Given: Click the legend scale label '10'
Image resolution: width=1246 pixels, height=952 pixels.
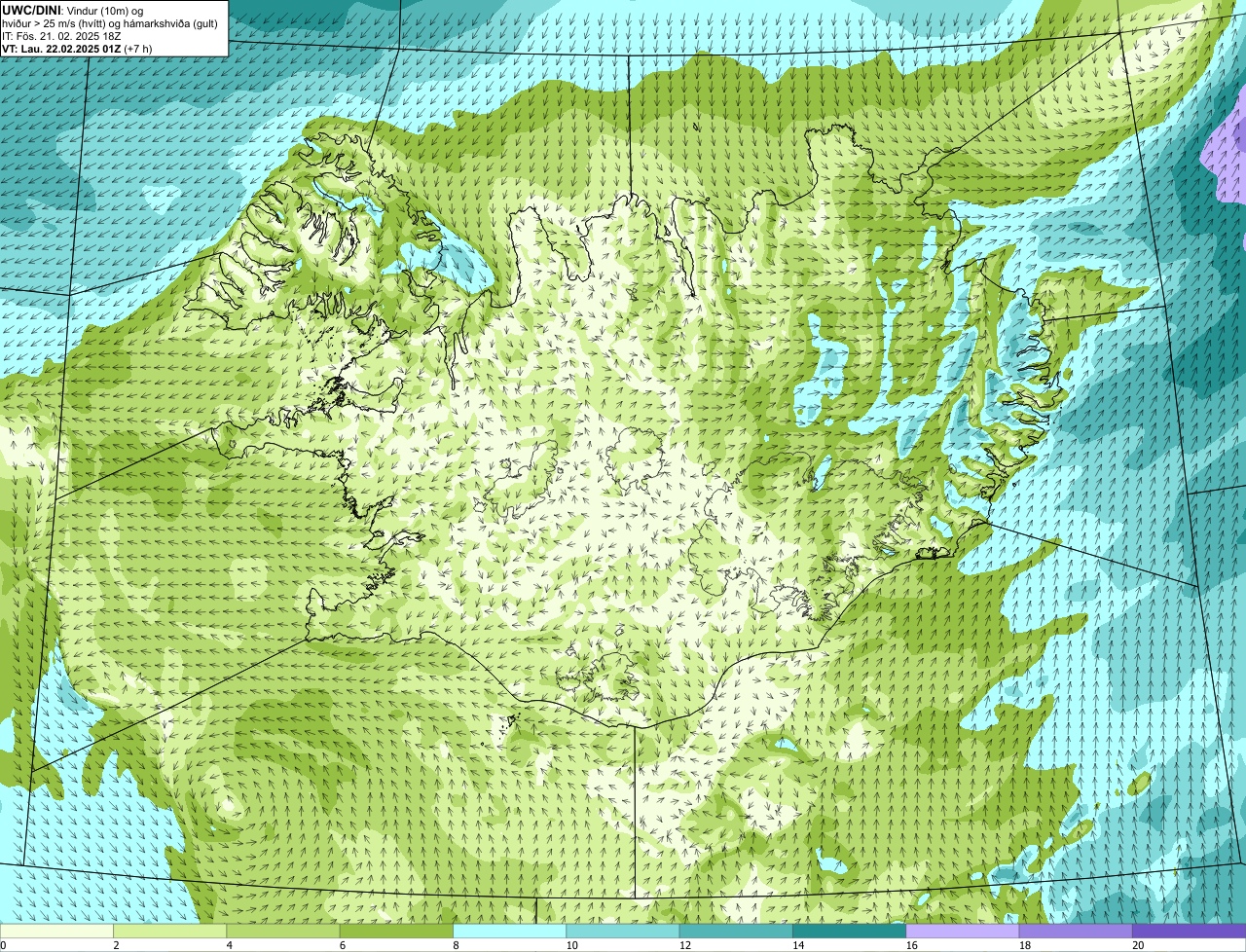Looking at the screenshot, I should coord(571,945).
